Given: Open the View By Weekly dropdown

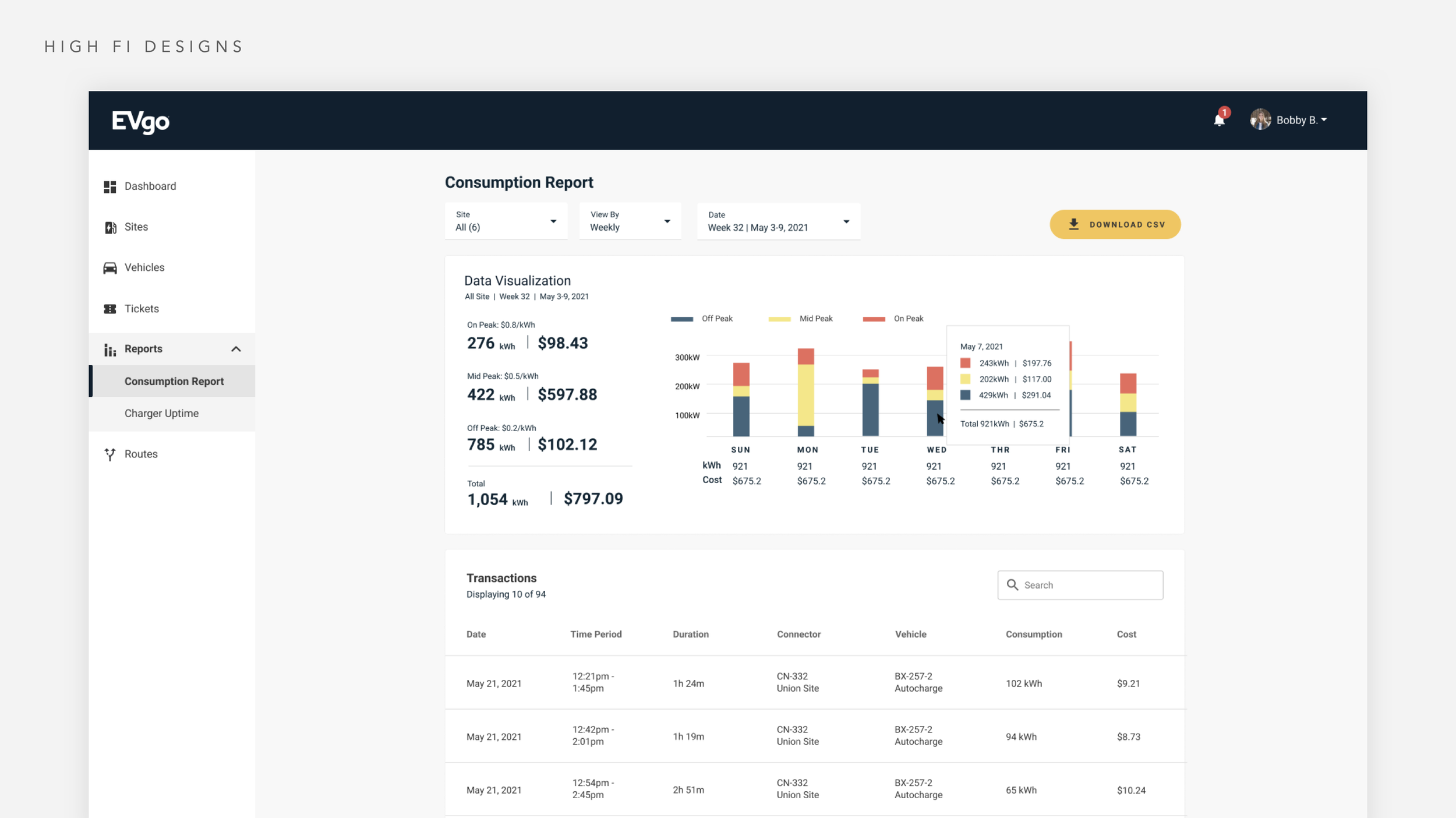Looking at the screenshot, I should click(630, 221).
